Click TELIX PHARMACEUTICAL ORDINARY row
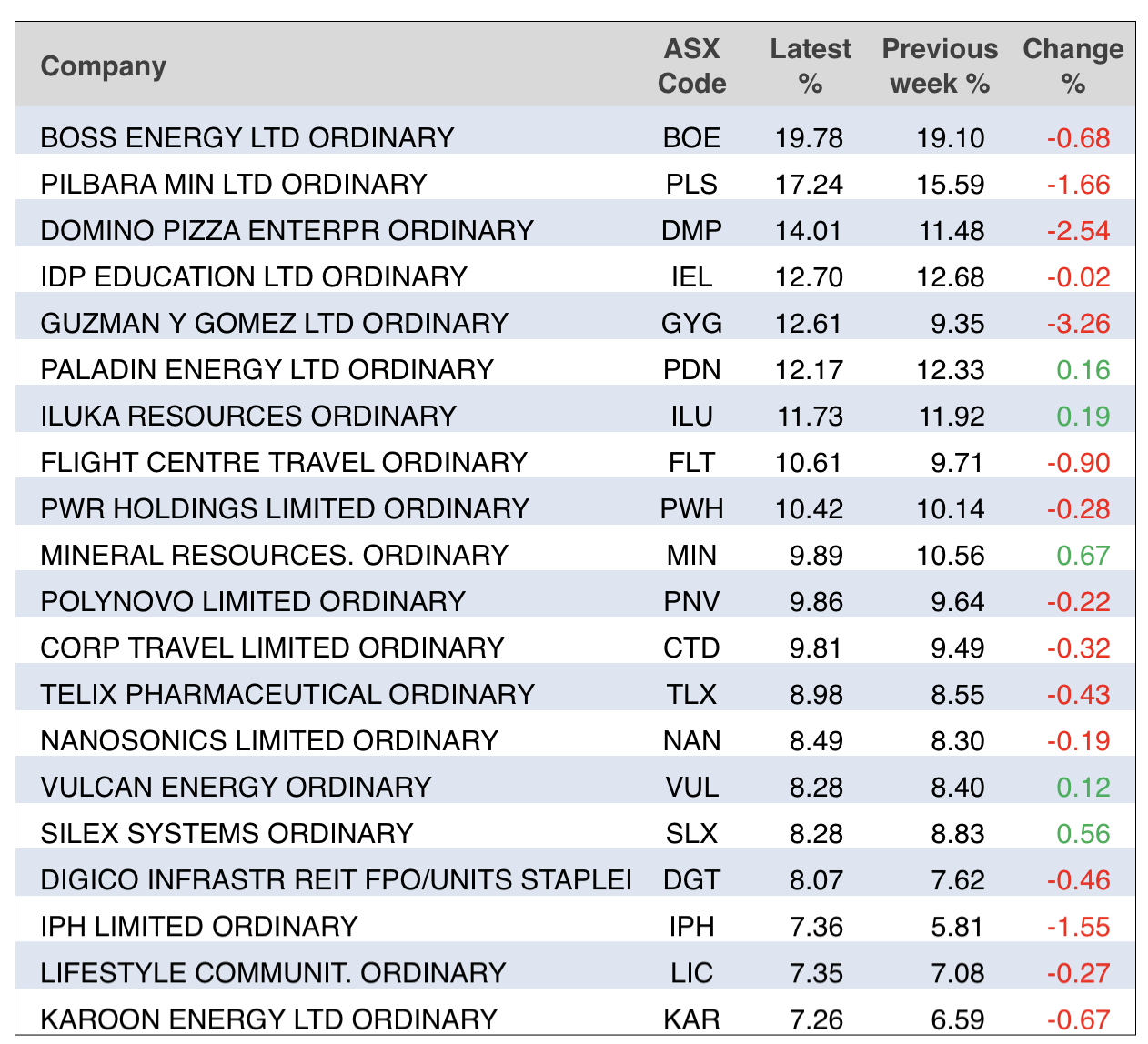1148x1044 pixels. (287, 695)
